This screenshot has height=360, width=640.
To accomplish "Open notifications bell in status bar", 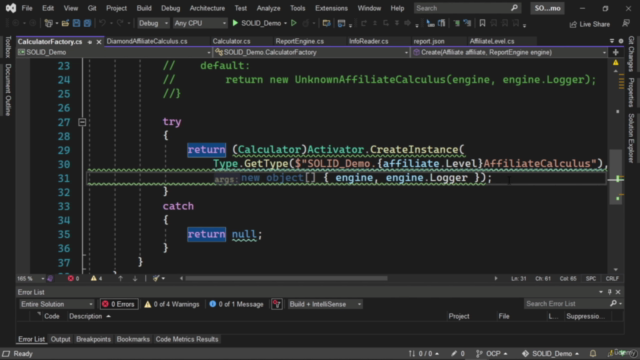I will (593, 353).
